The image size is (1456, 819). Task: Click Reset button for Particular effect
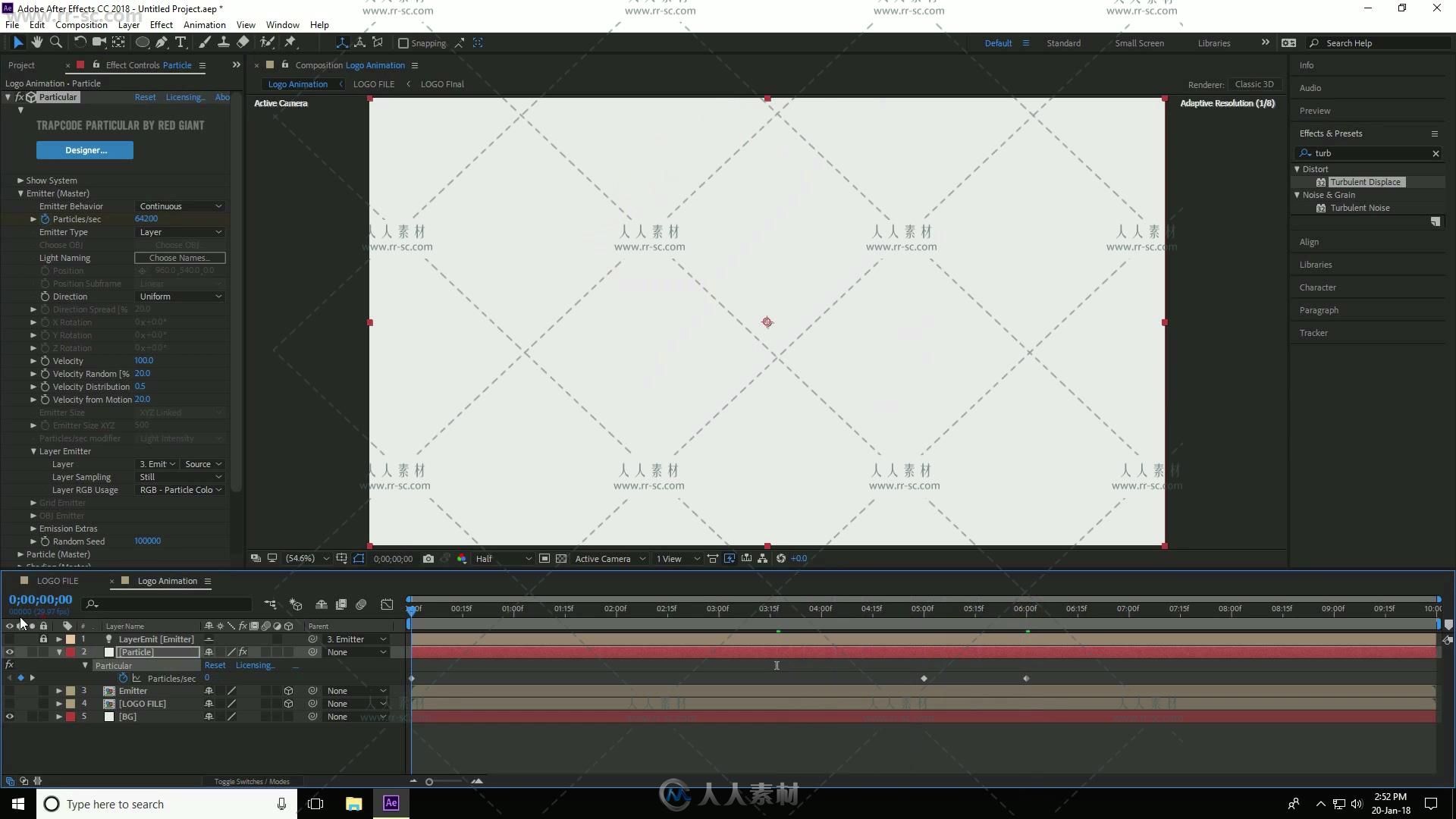coord(143,97)
